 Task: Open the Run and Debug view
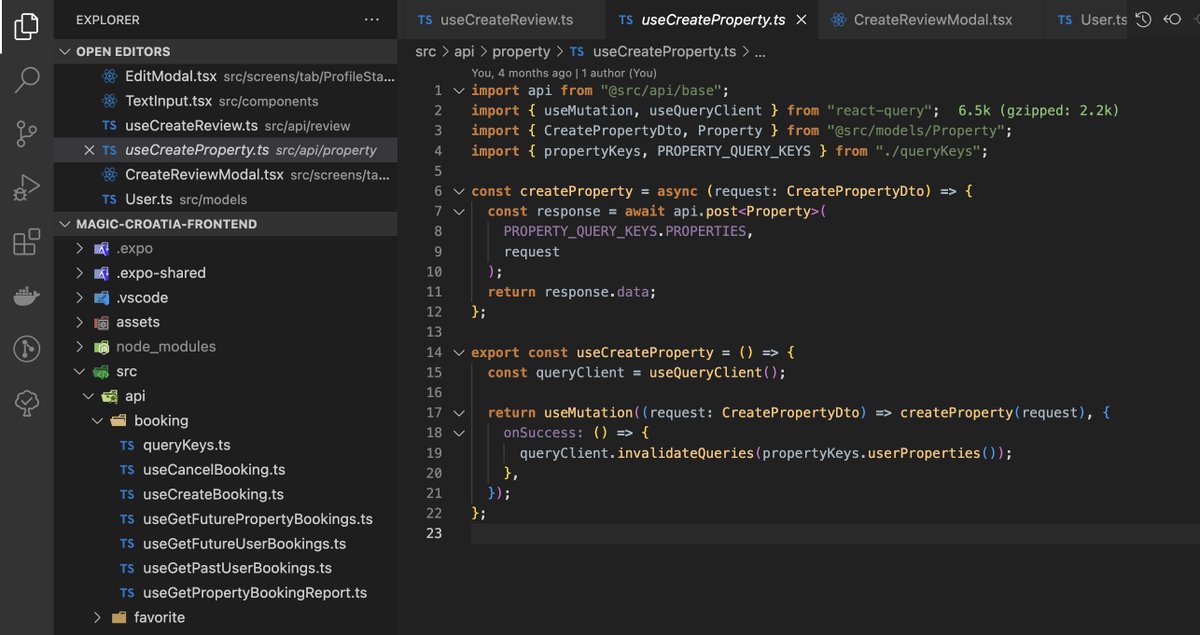click(x=27, y=188)
